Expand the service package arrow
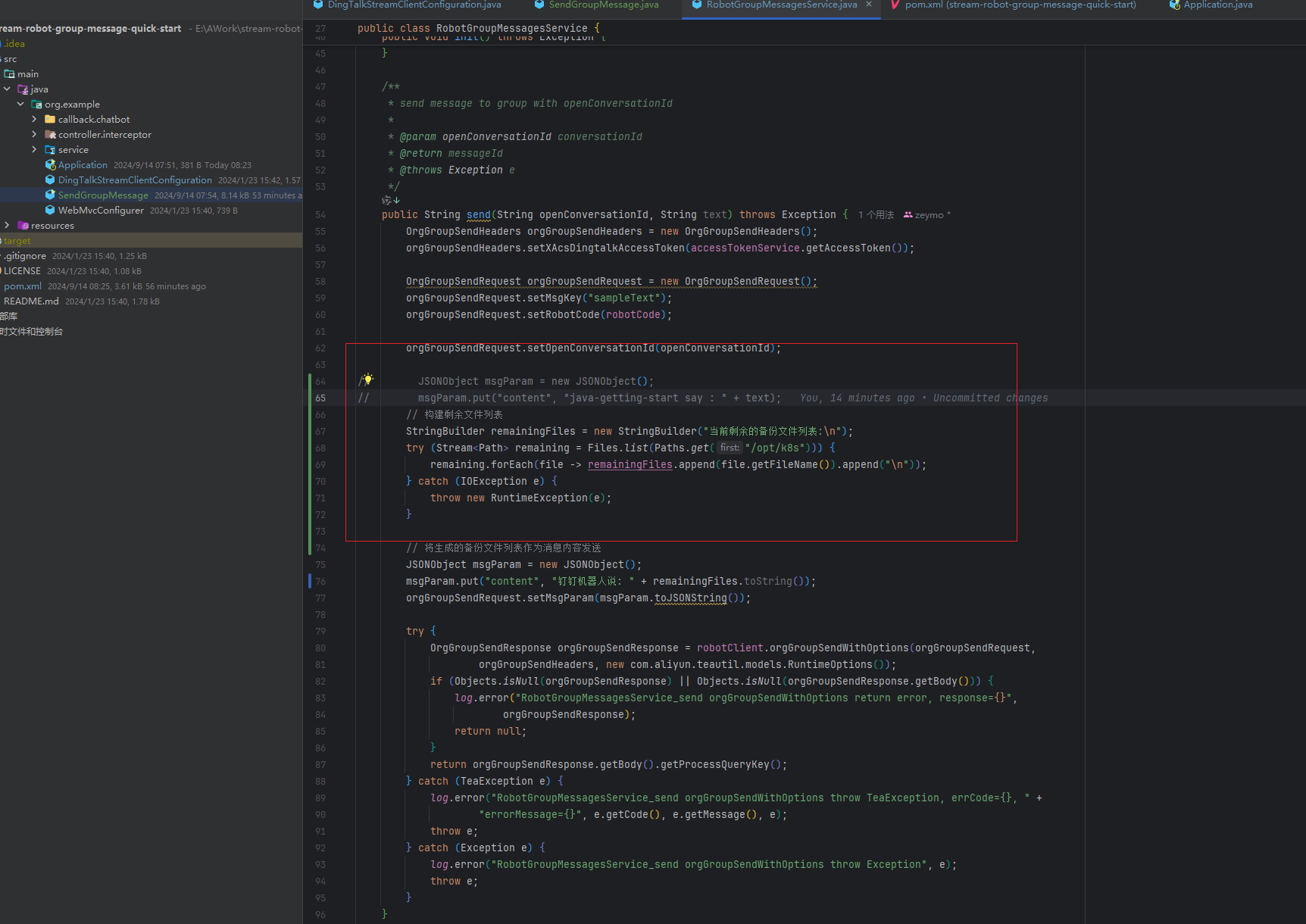Screen dimensions: 1306x924 [34, 150]
